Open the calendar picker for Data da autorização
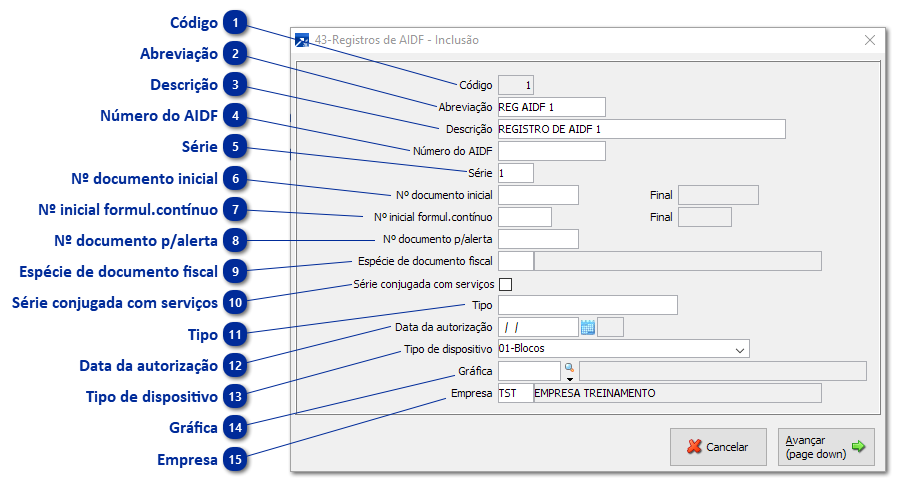 point(588,327)
